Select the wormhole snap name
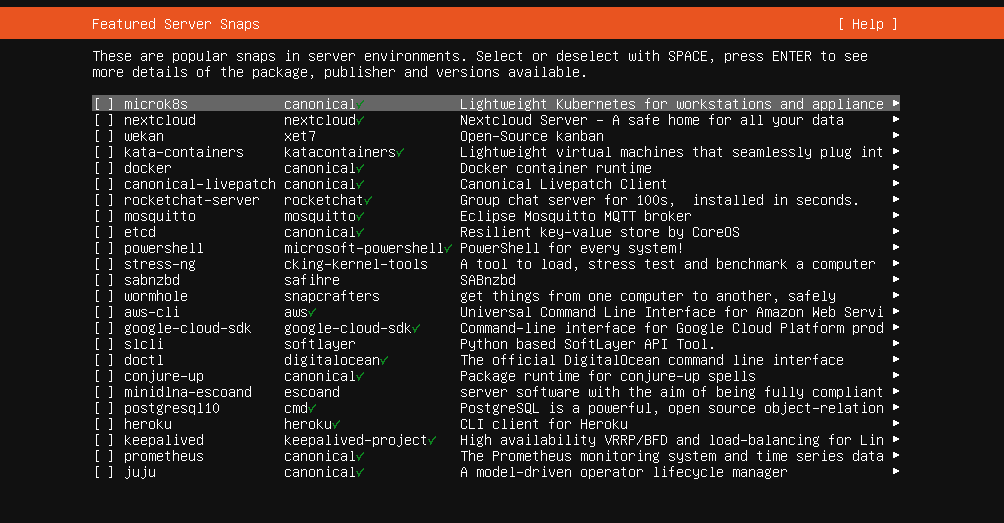Screen dimensions: 1004x523 156,296
